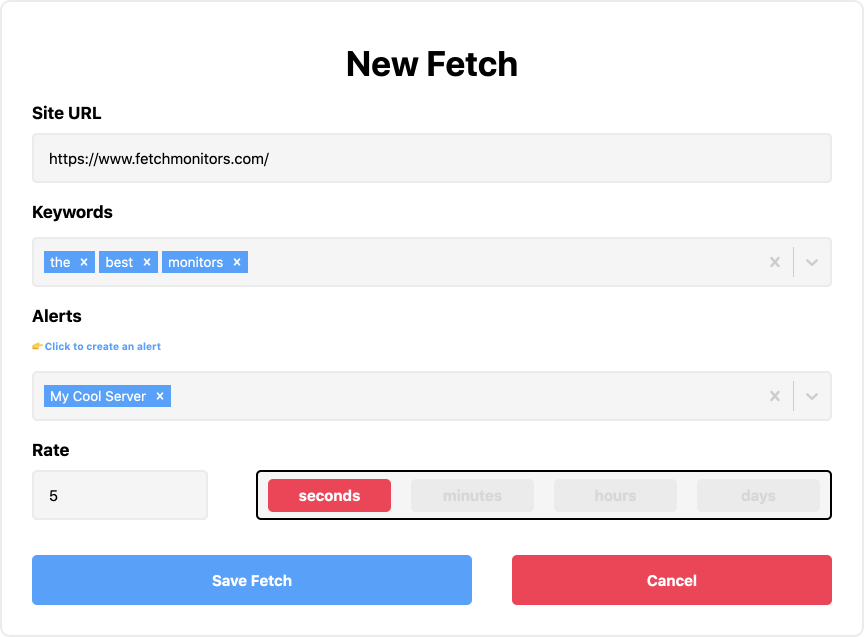Focus the Rate number input
The width and height of the screenshot is (864, 637).
tap(119, 495)
